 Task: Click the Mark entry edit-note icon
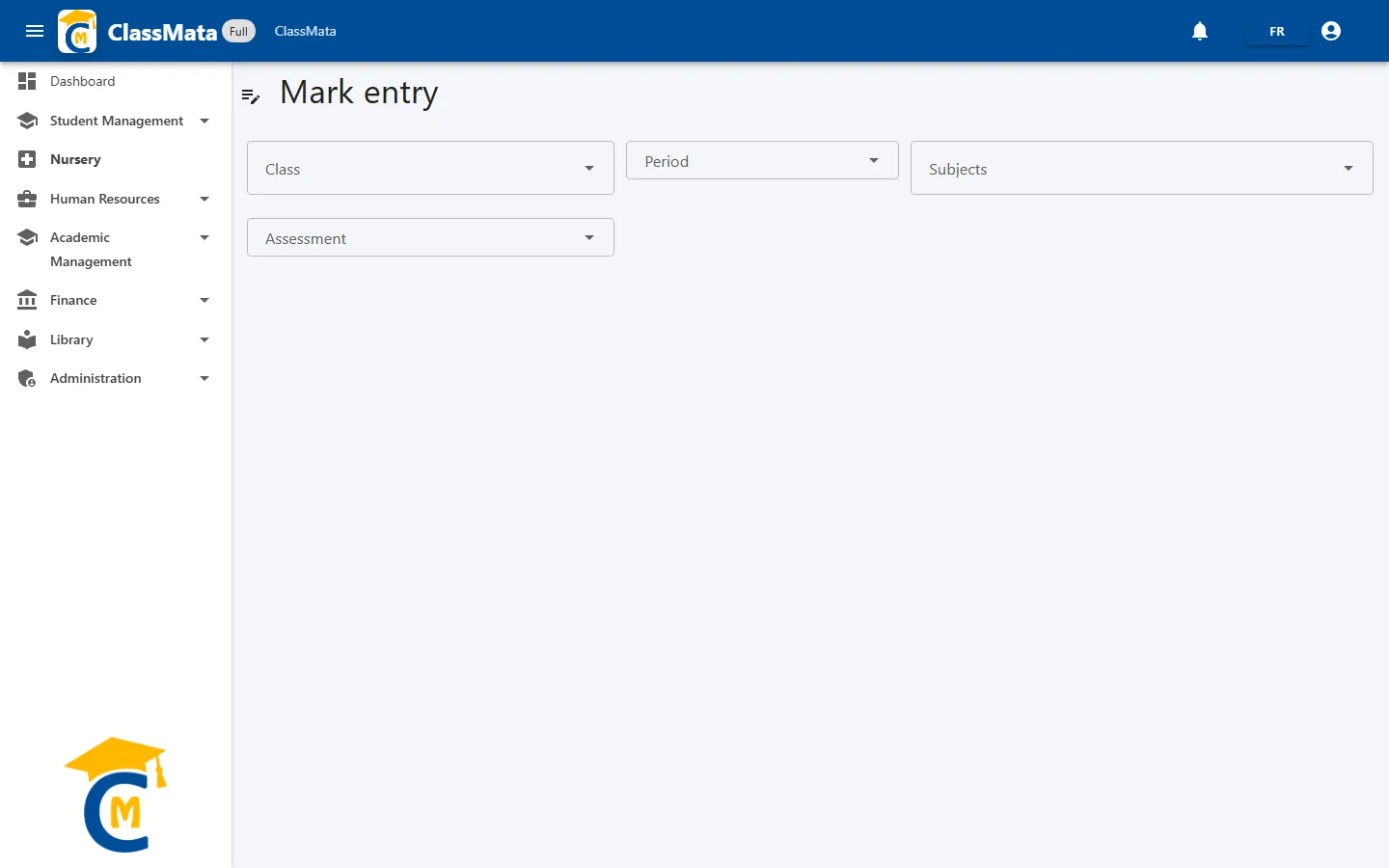(251, 95)
